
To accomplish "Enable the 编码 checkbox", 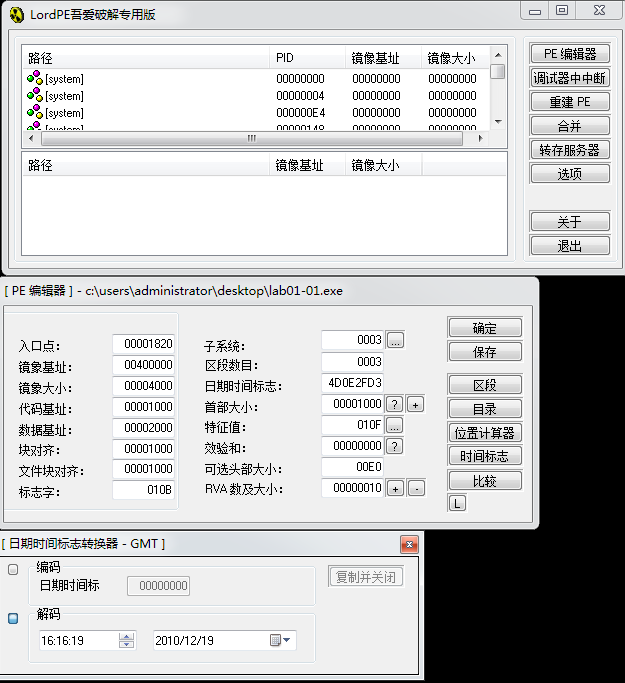I will (13, 569).
